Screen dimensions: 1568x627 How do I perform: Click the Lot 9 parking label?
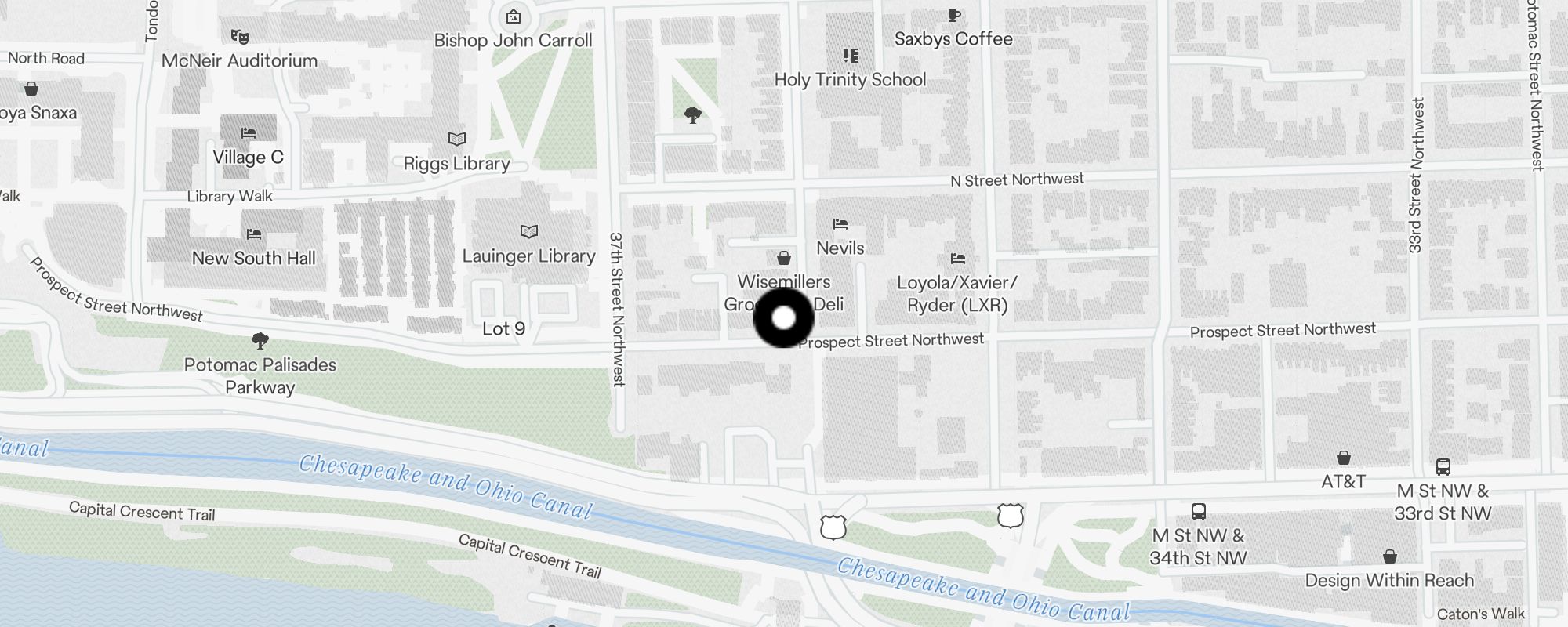(503, 328)
